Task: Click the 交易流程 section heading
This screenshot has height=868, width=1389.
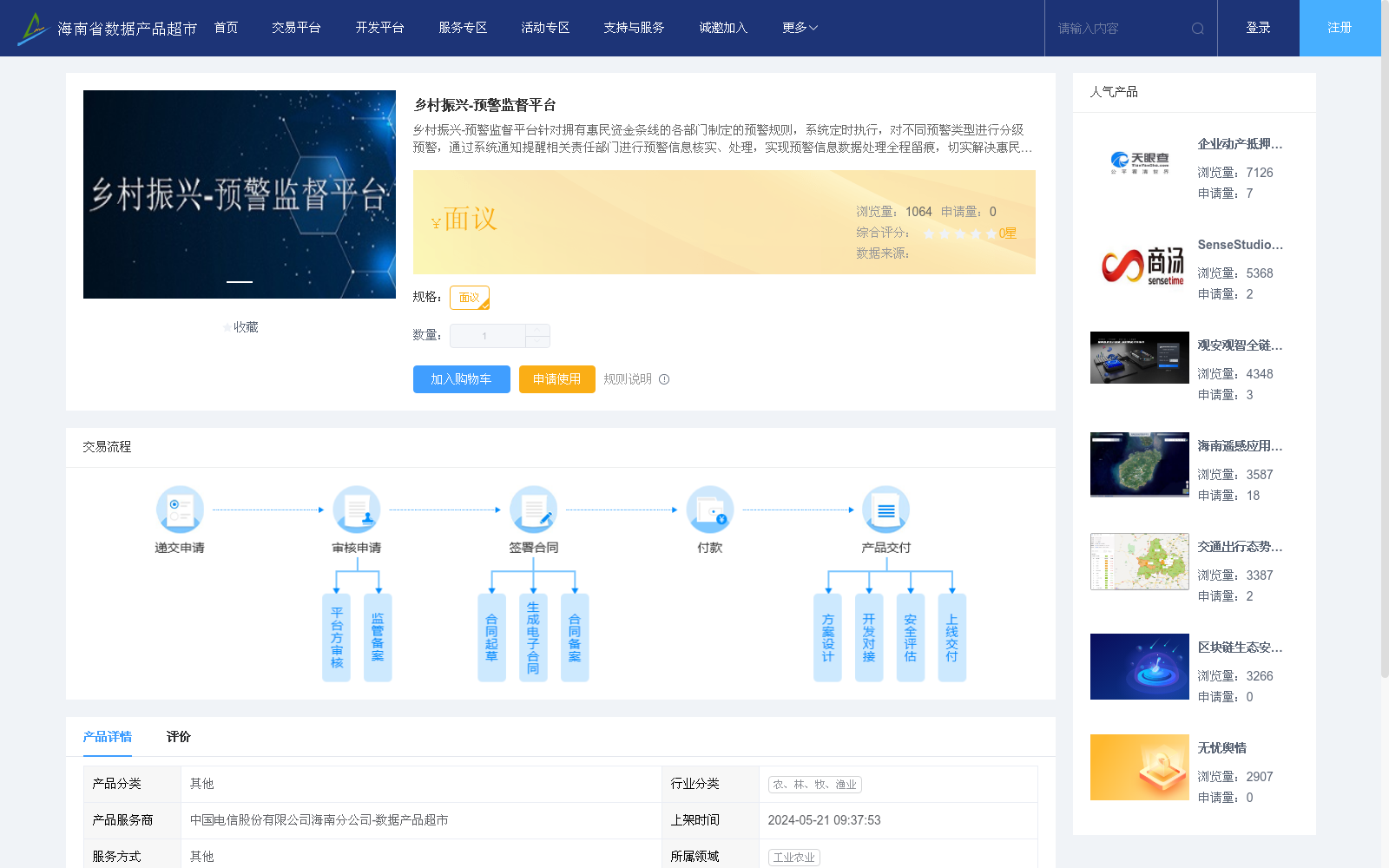Action: 107,447
